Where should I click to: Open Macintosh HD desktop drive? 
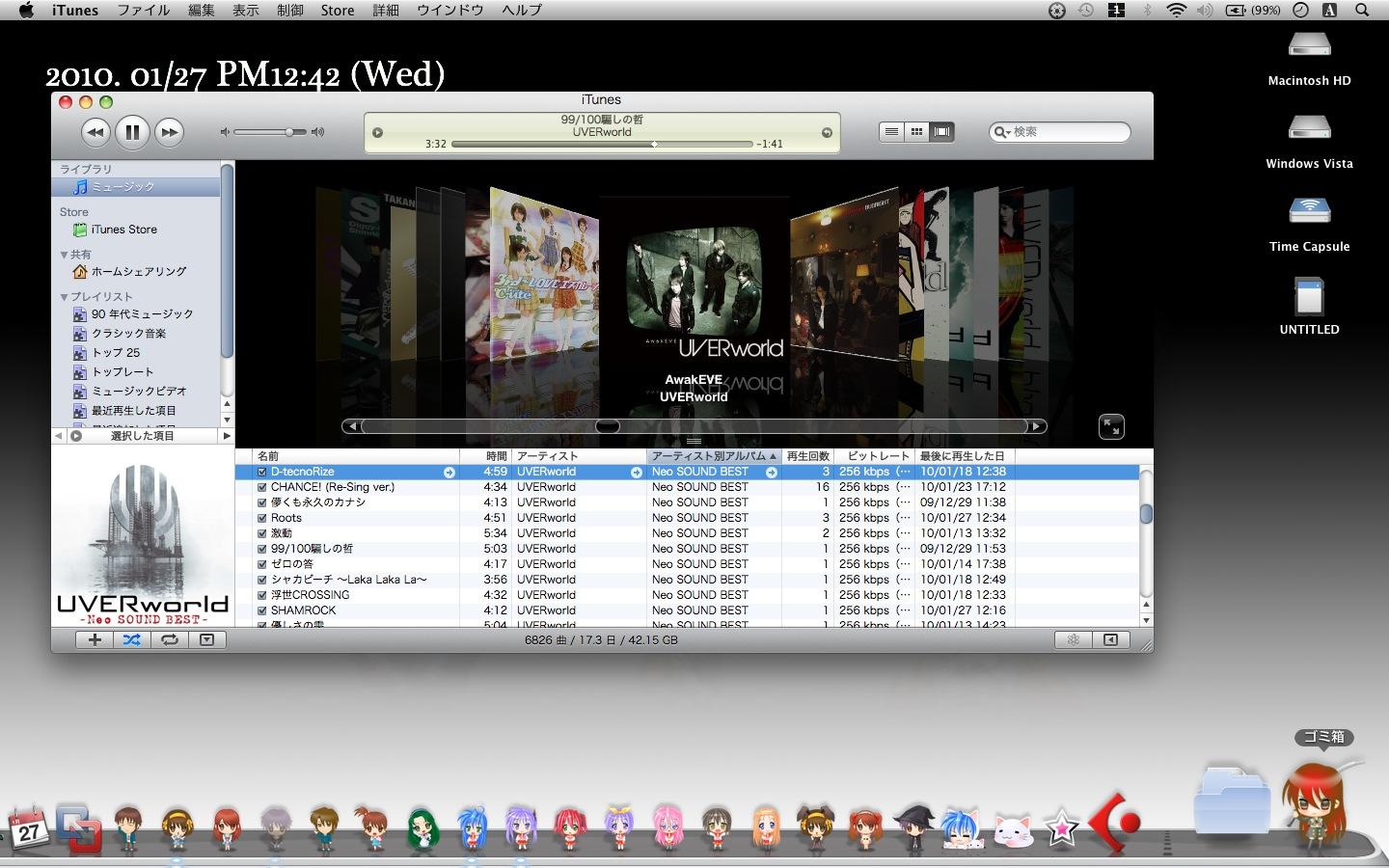(x=1309, y=56)
